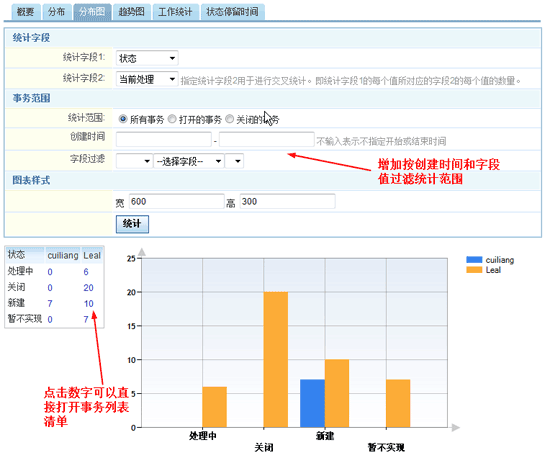Screen dimensions: 550x458
Task: Click the cuiliang table column header
Action: coord(63,255)
